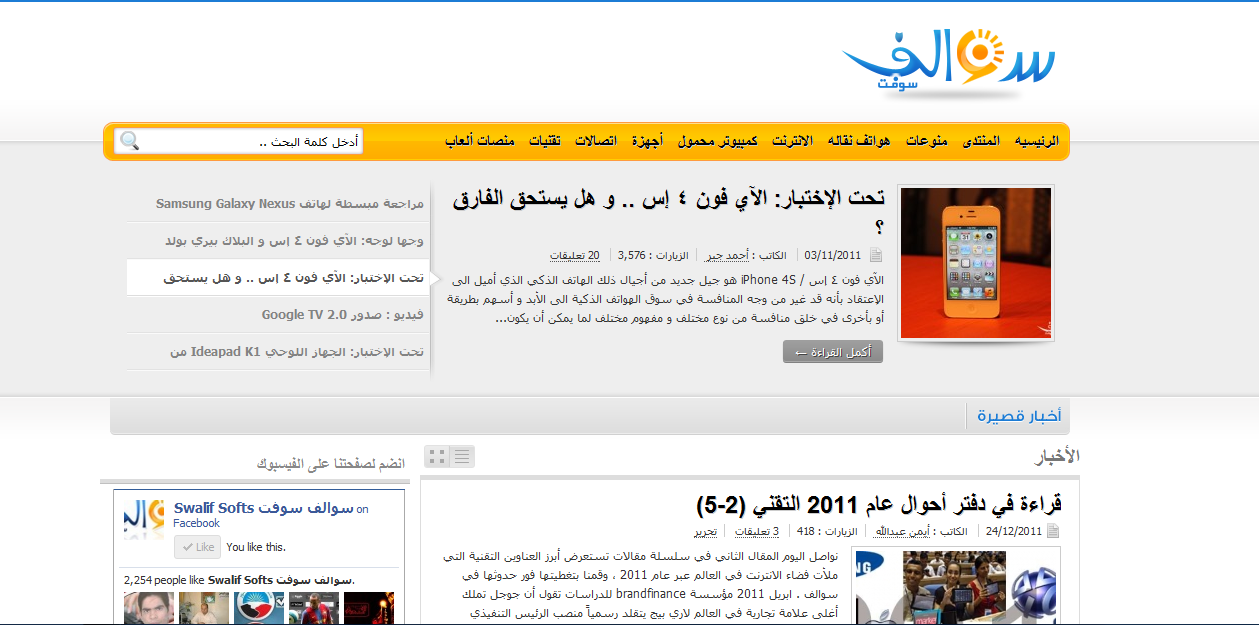
Task: Click the document icon beside date 03/11/2011
Action: 876,255
